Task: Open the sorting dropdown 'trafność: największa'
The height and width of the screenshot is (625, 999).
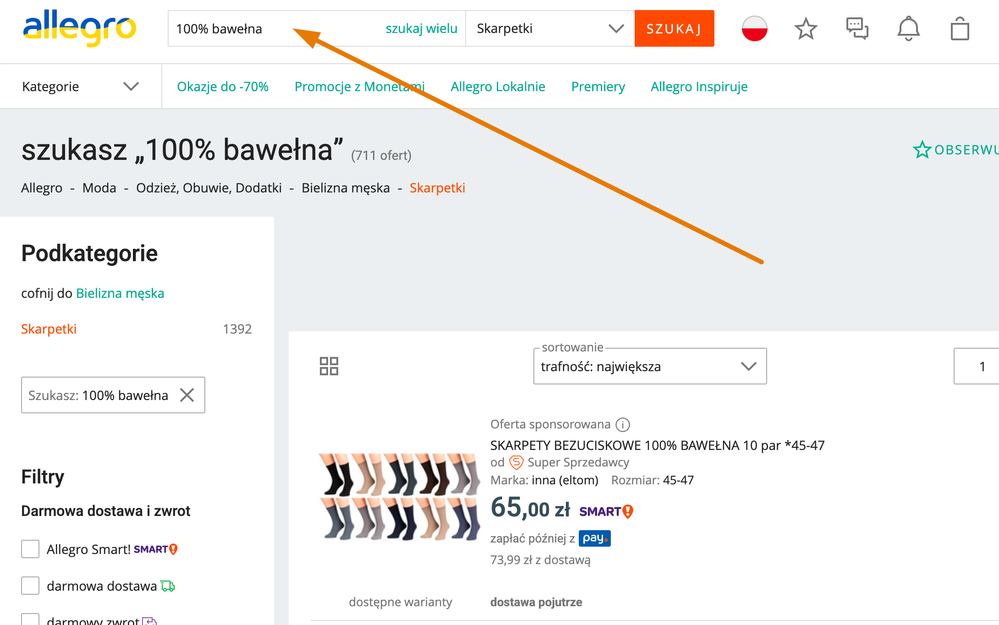Action: [649, 366]
